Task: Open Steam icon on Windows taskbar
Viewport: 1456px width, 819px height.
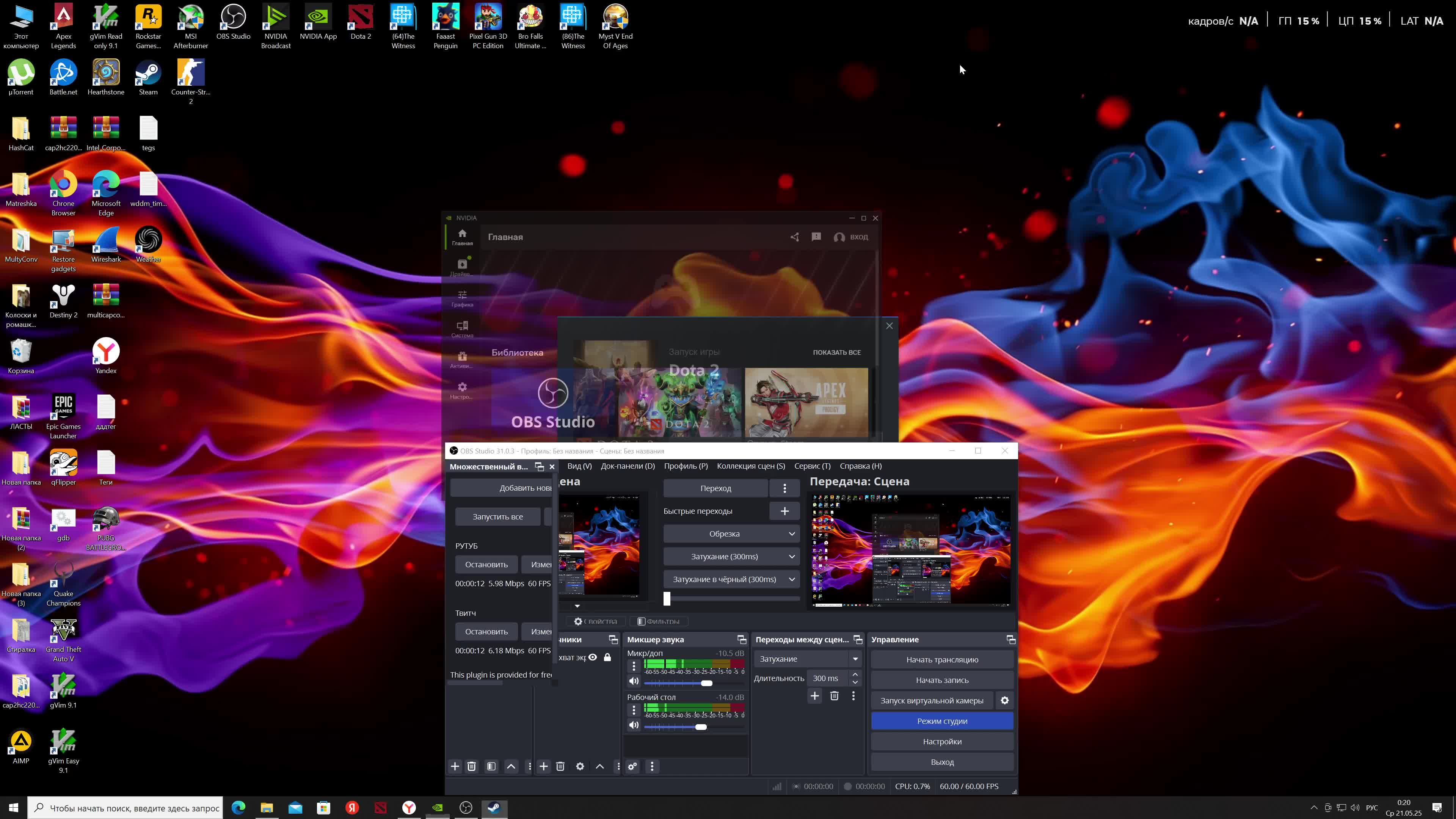Action: coord(494,808)
